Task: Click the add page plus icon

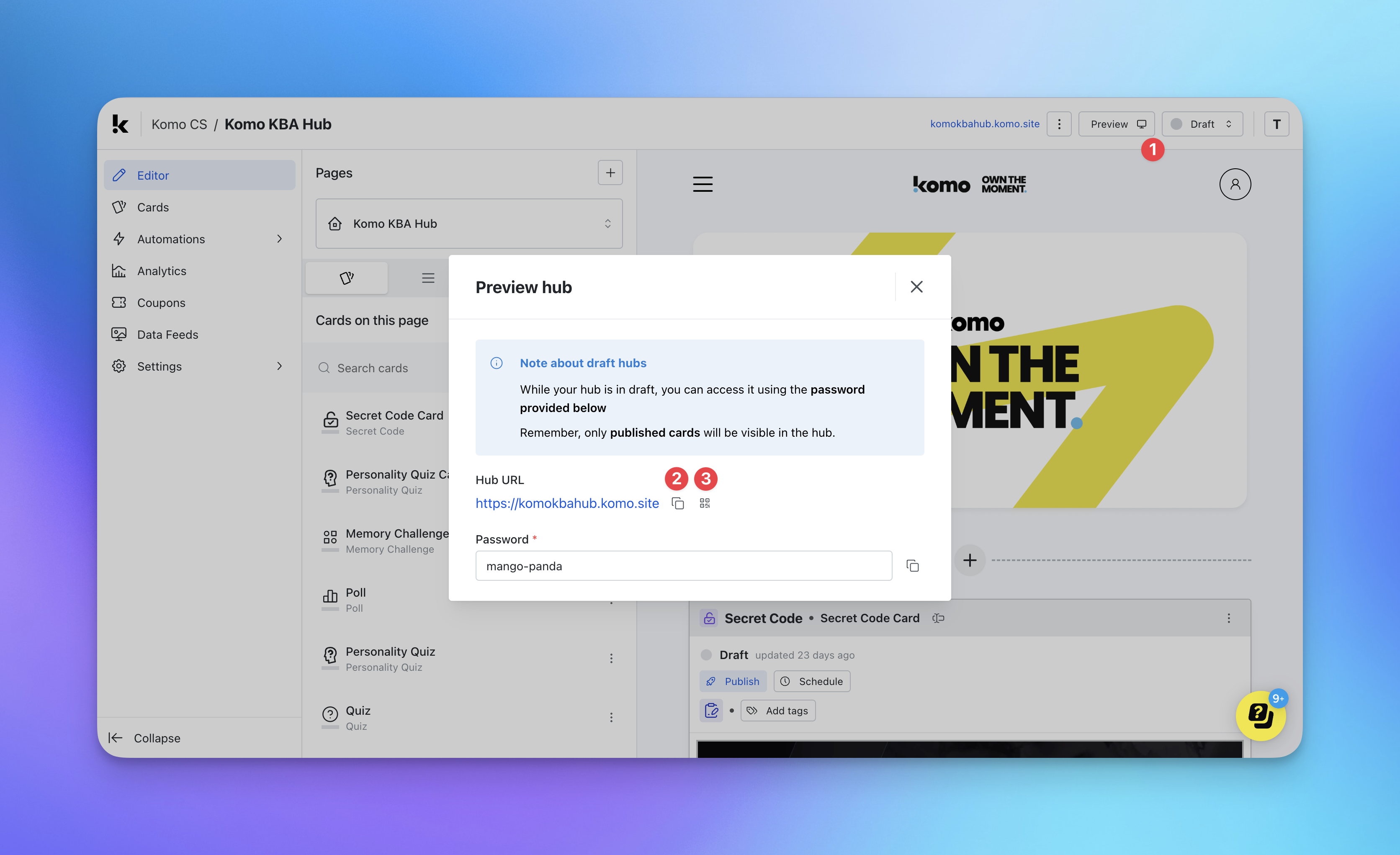Action: (610, 173)
